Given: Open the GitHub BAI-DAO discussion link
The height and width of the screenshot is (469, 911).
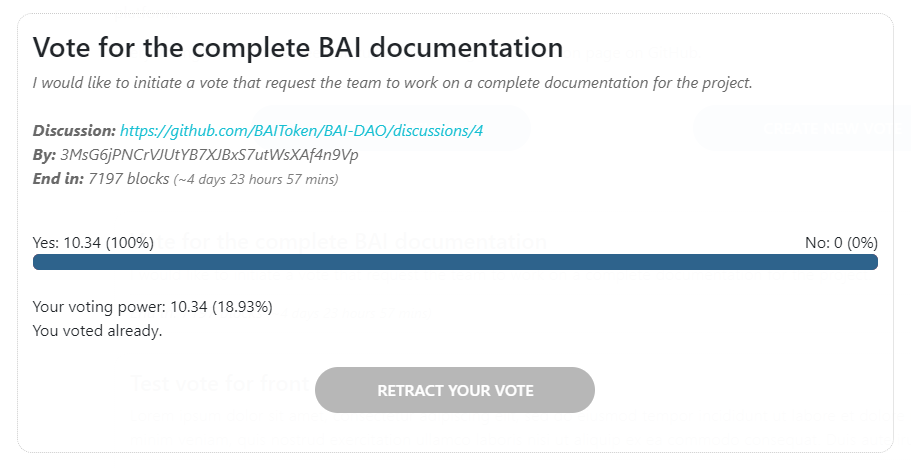Looking at the screenshot, I should 309,131.
